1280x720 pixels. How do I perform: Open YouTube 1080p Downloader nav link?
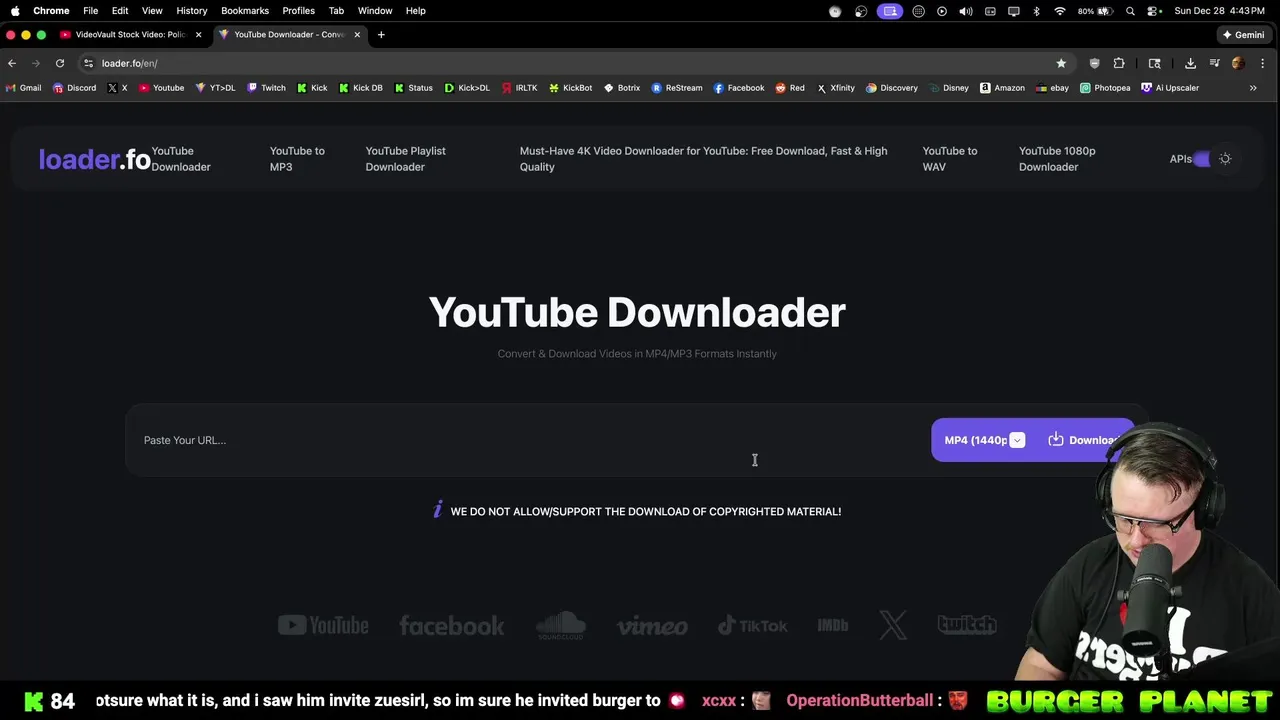[1057, 159]
